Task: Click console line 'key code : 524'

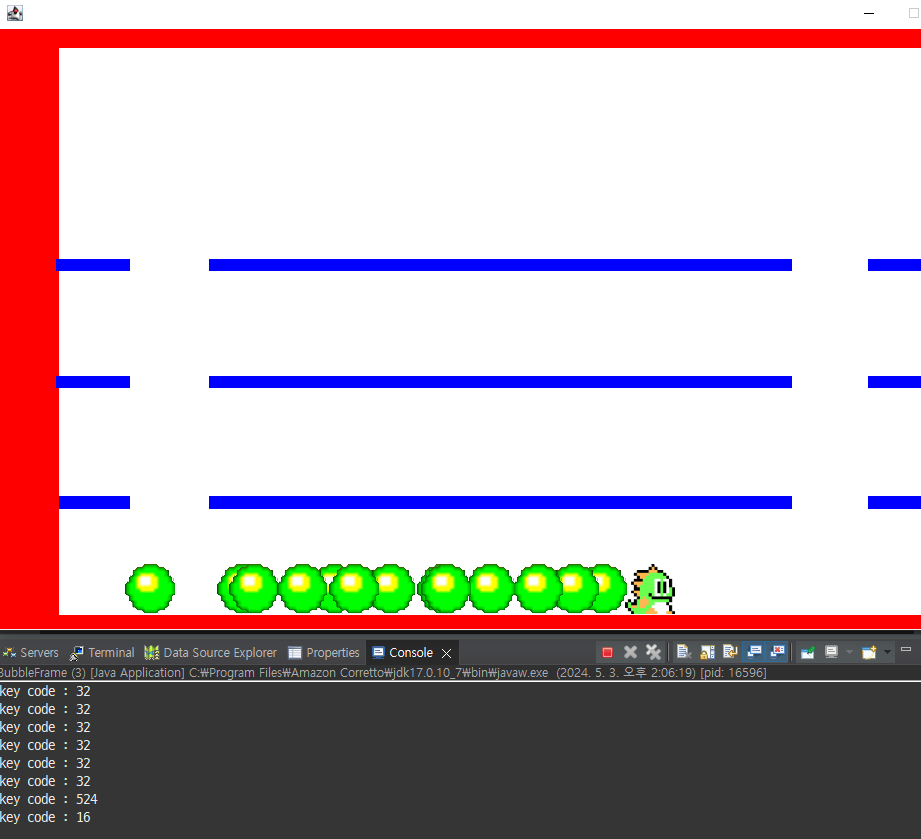Action: pyautogui.click(x=49, y=799)
